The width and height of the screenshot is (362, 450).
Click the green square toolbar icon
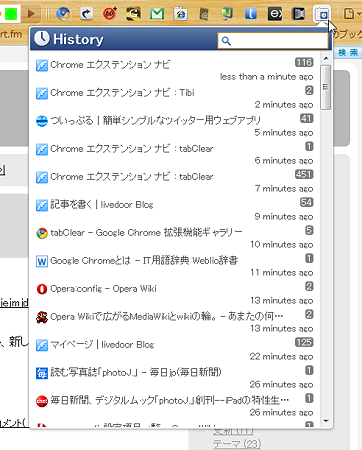tap(11, 14)
